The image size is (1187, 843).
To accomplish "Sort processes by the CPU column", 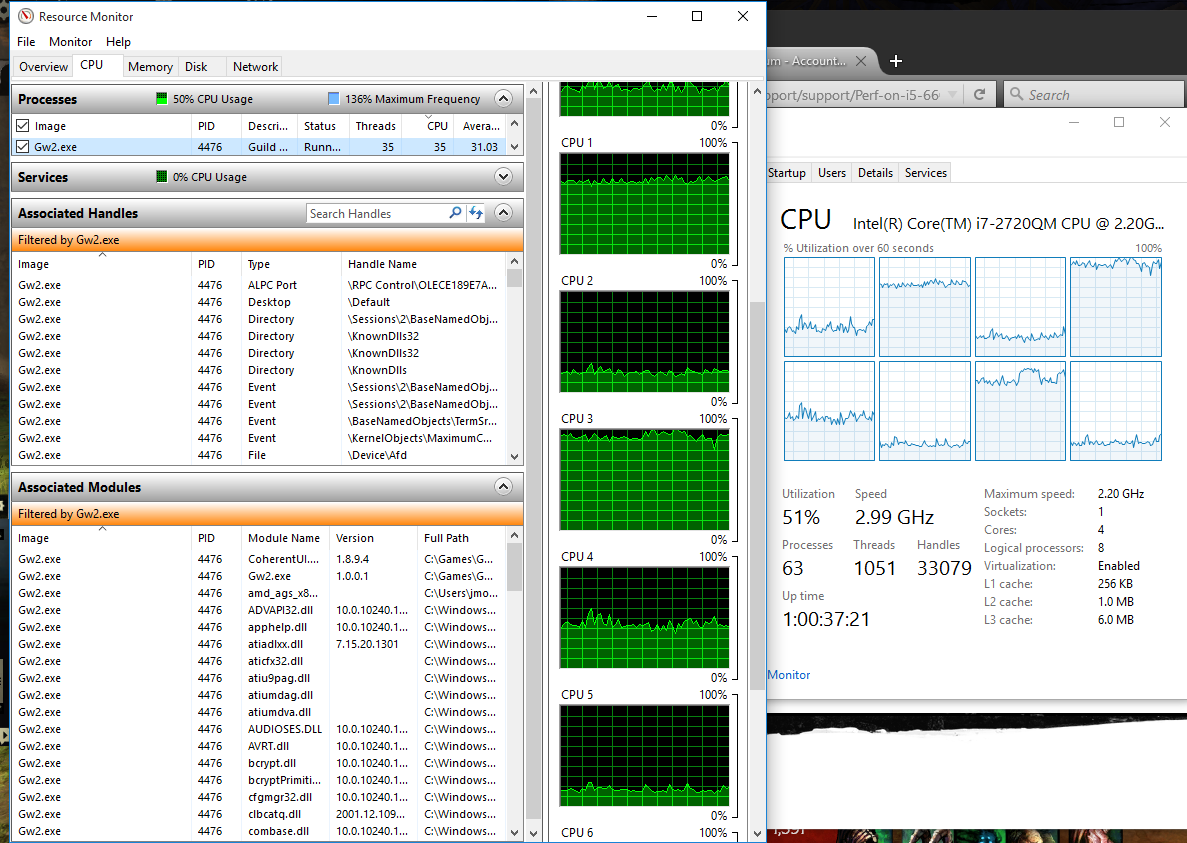I will click(x=428, y=126).
